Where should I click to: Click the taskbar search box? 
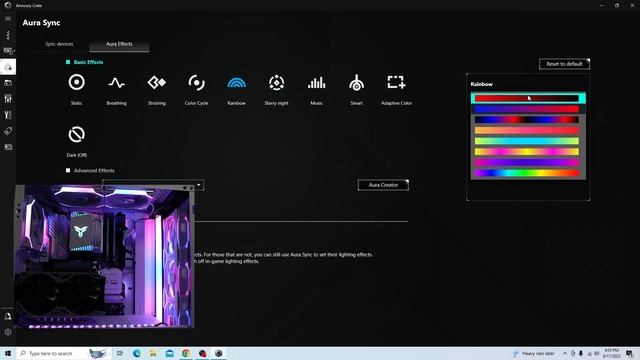click(63, 353)
